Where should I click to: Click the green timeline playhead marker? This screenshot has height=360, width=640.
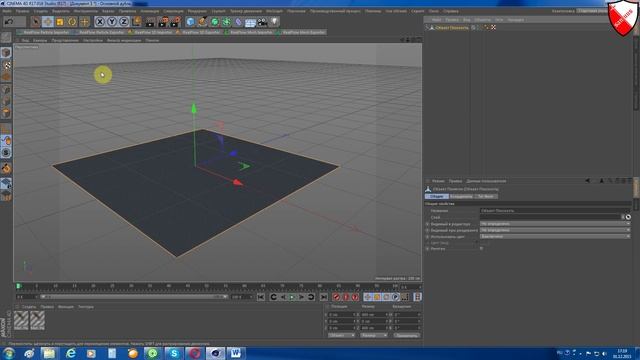coord(18,286)
